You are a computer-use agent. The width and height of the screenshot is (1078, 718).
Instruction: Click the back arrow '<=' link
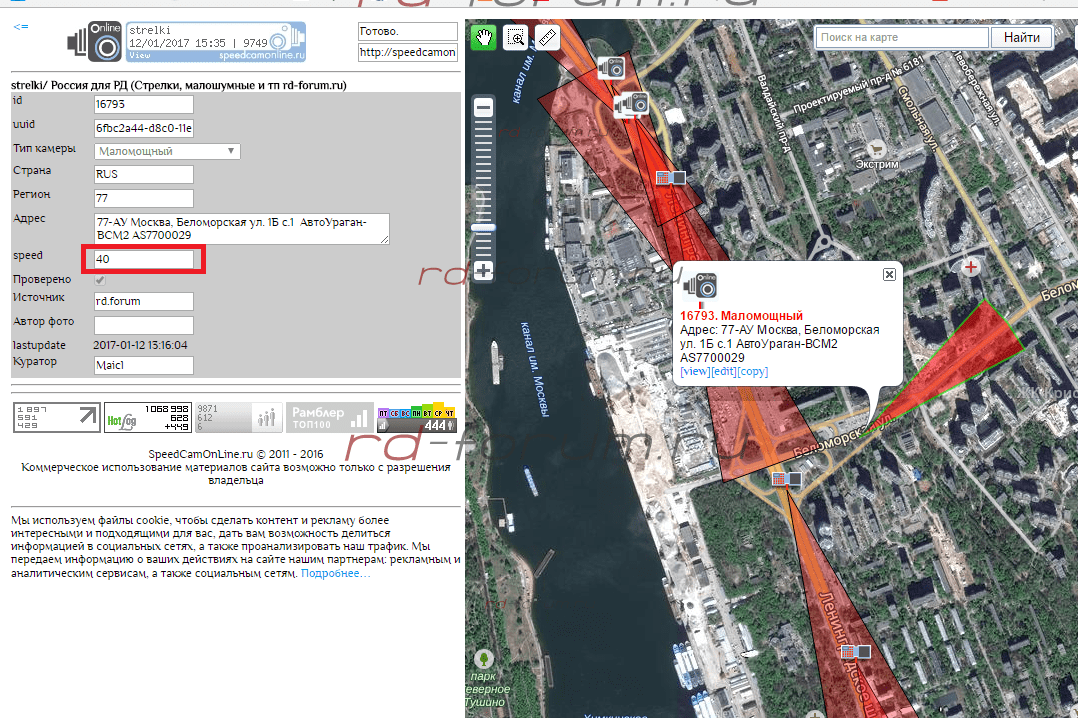pyautogui.click(x=20, y=27)
